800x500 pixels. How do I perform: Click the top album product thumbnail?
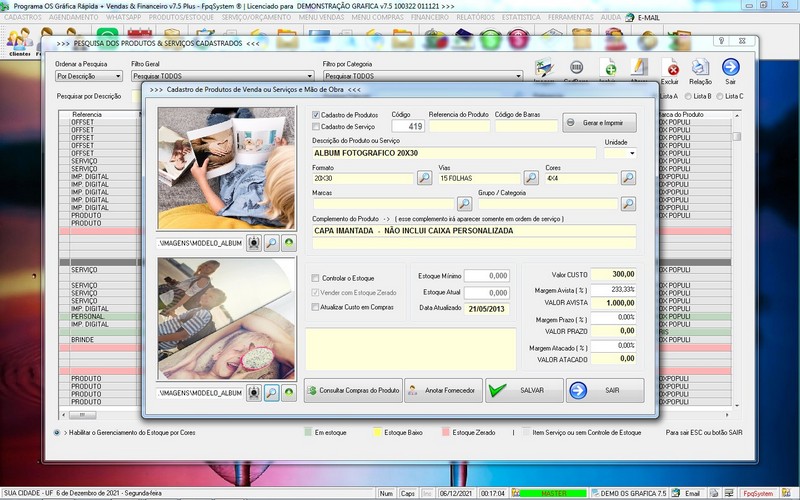click(226, 168)
